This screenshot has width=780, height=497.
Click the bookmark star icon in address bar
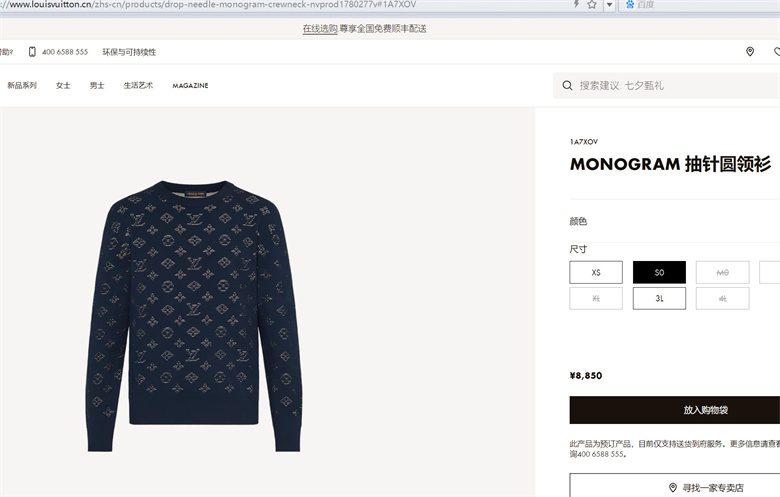pos(591,4)
